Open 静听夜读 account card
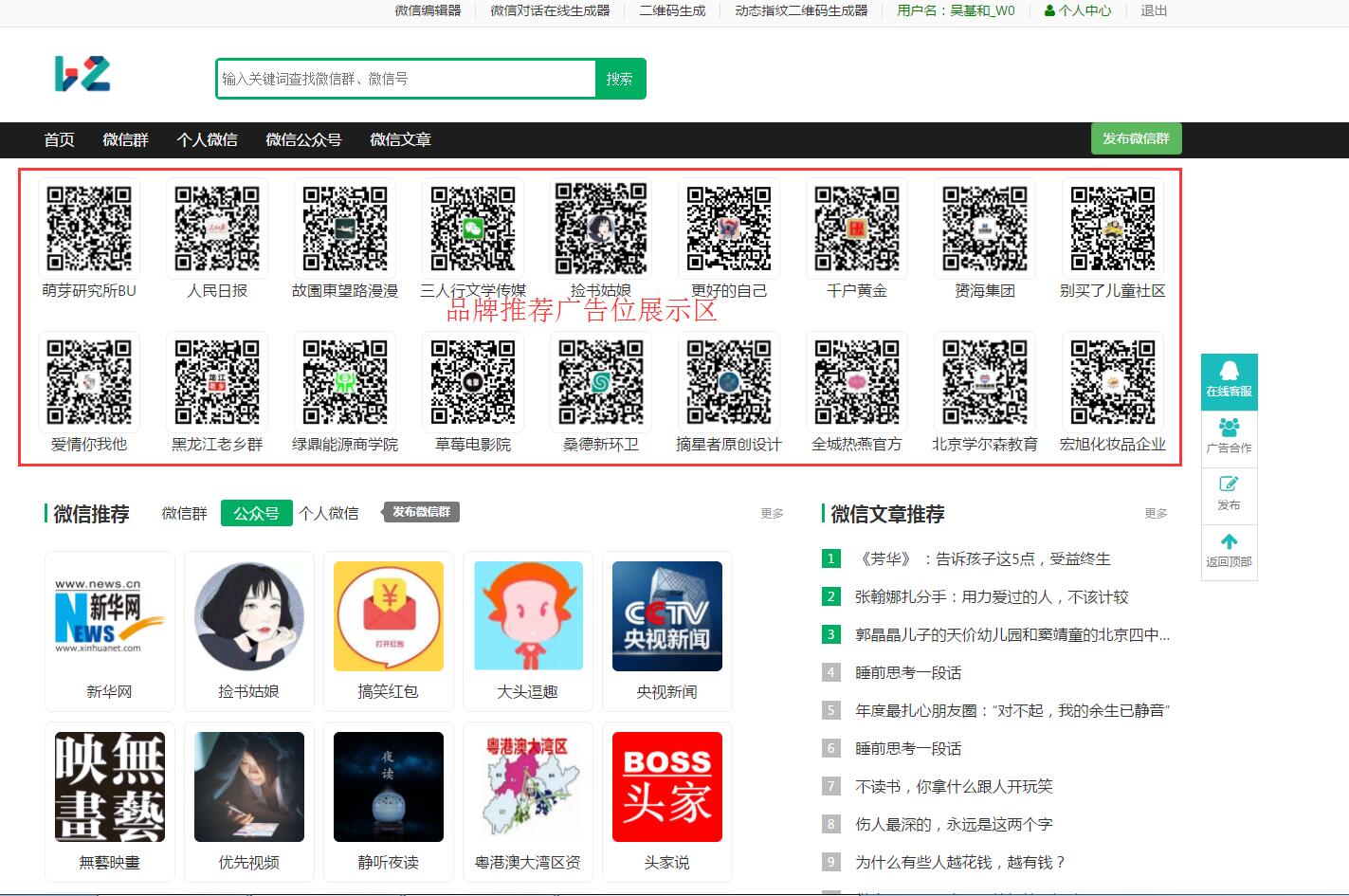This screenshot has width=1349, height=896. [389, 802]
